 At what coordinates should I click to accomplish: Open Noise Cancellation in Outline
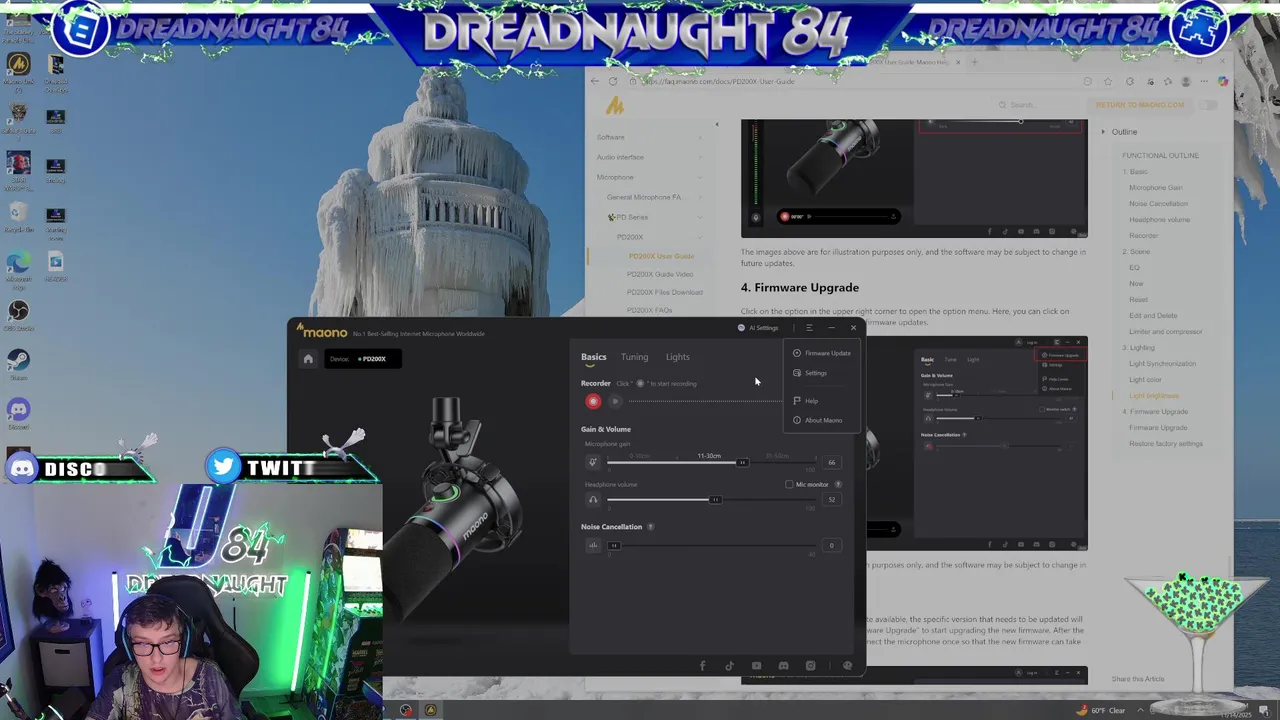pyautogui.click(x=1159, y=204)
